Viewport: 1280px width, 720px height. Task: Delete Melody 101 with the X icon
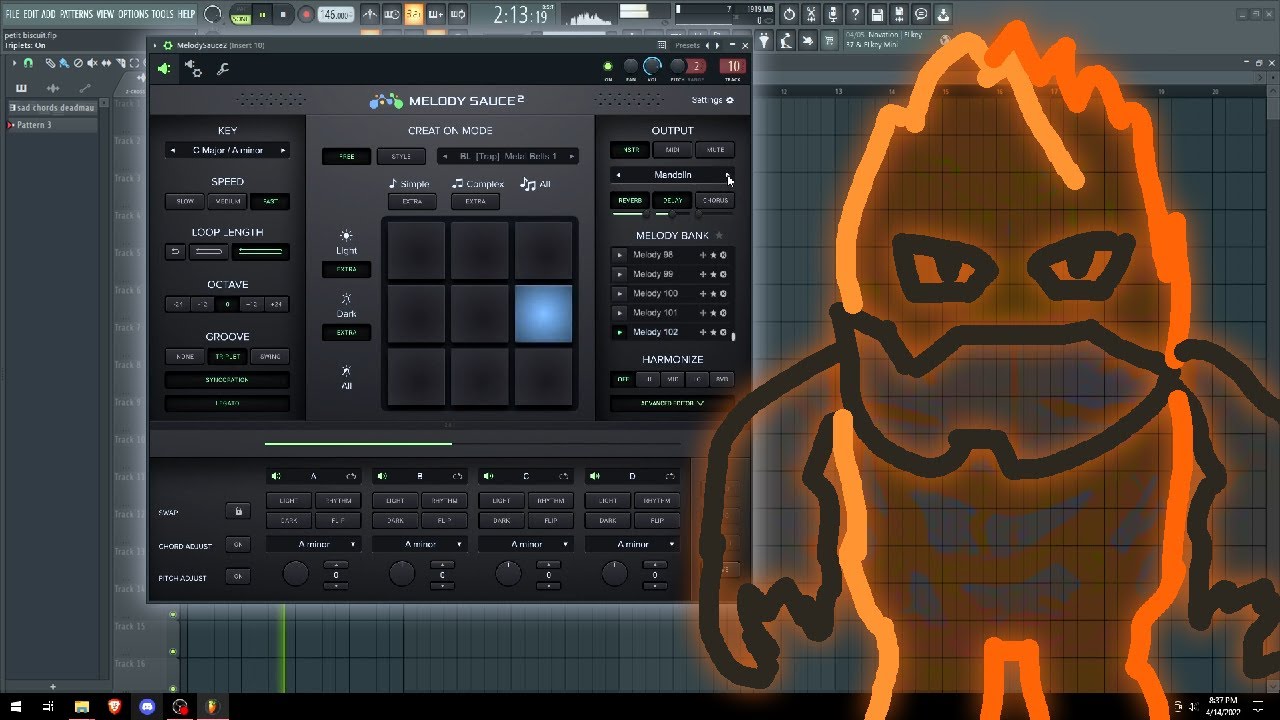click(x=723, y=313)
